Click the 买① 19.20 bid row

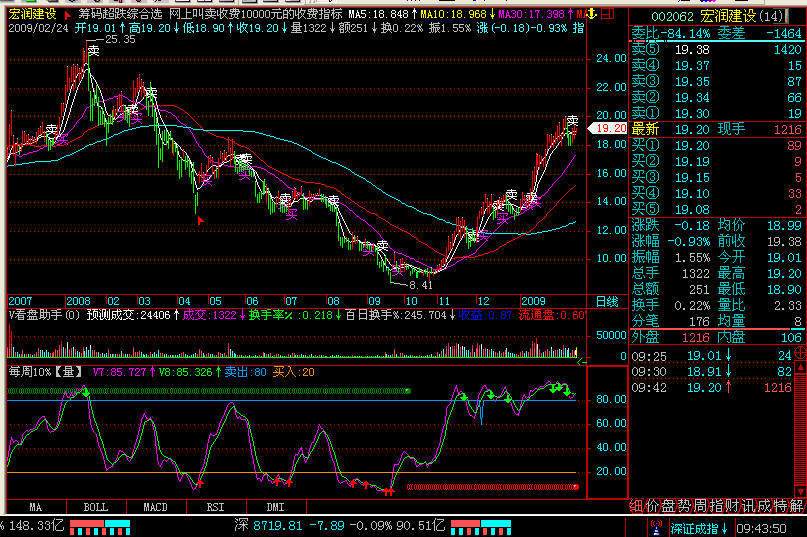click(716, 145)
